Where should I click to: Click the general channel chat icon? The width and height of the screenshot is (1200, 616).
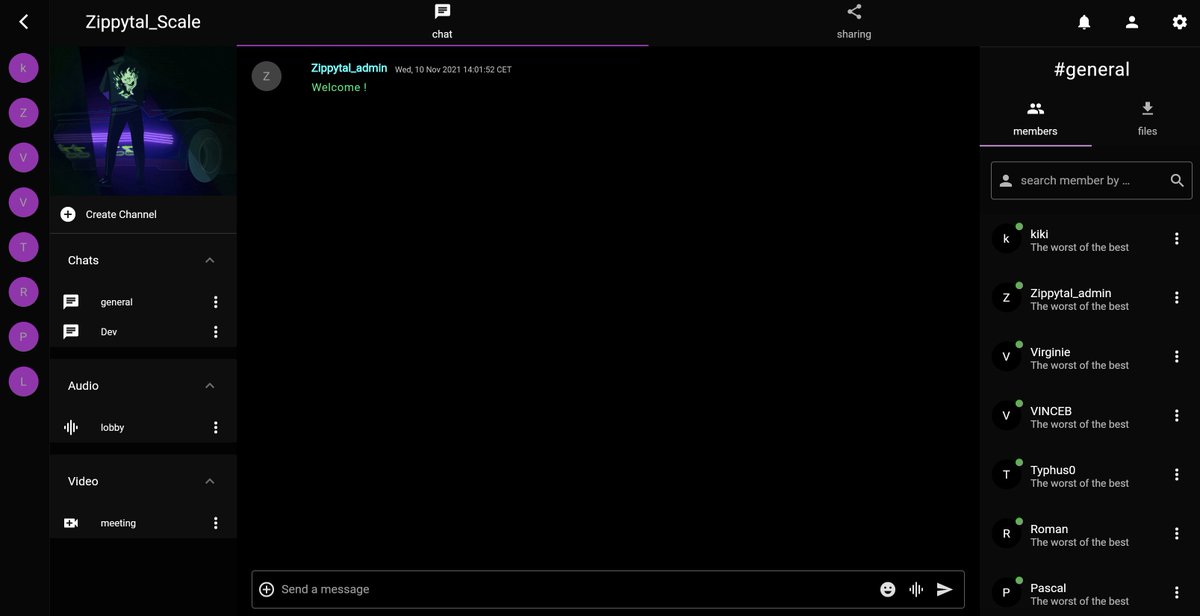(x=71, y=302)
